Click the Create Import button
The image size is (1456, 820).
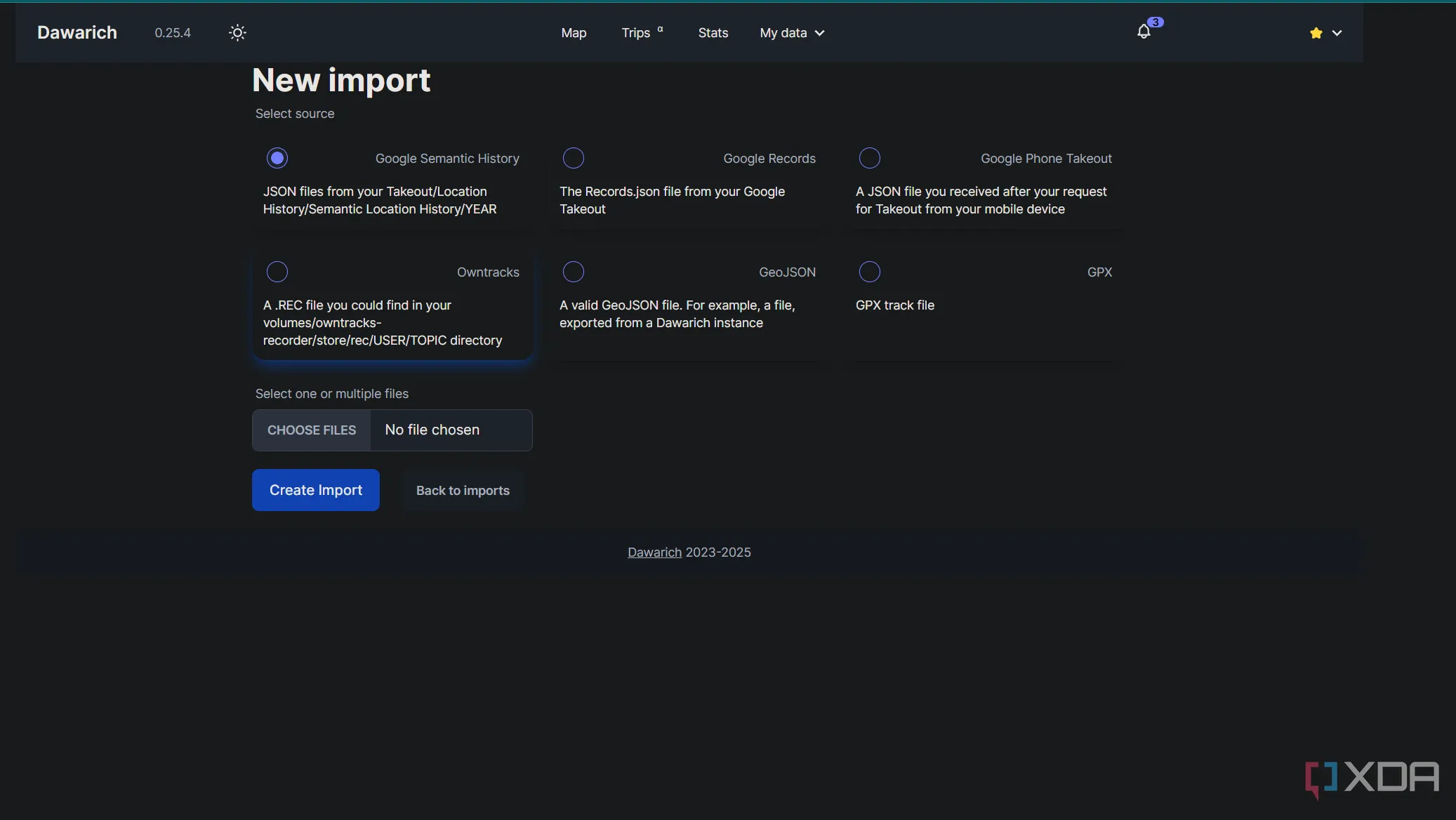coord(316,490)
